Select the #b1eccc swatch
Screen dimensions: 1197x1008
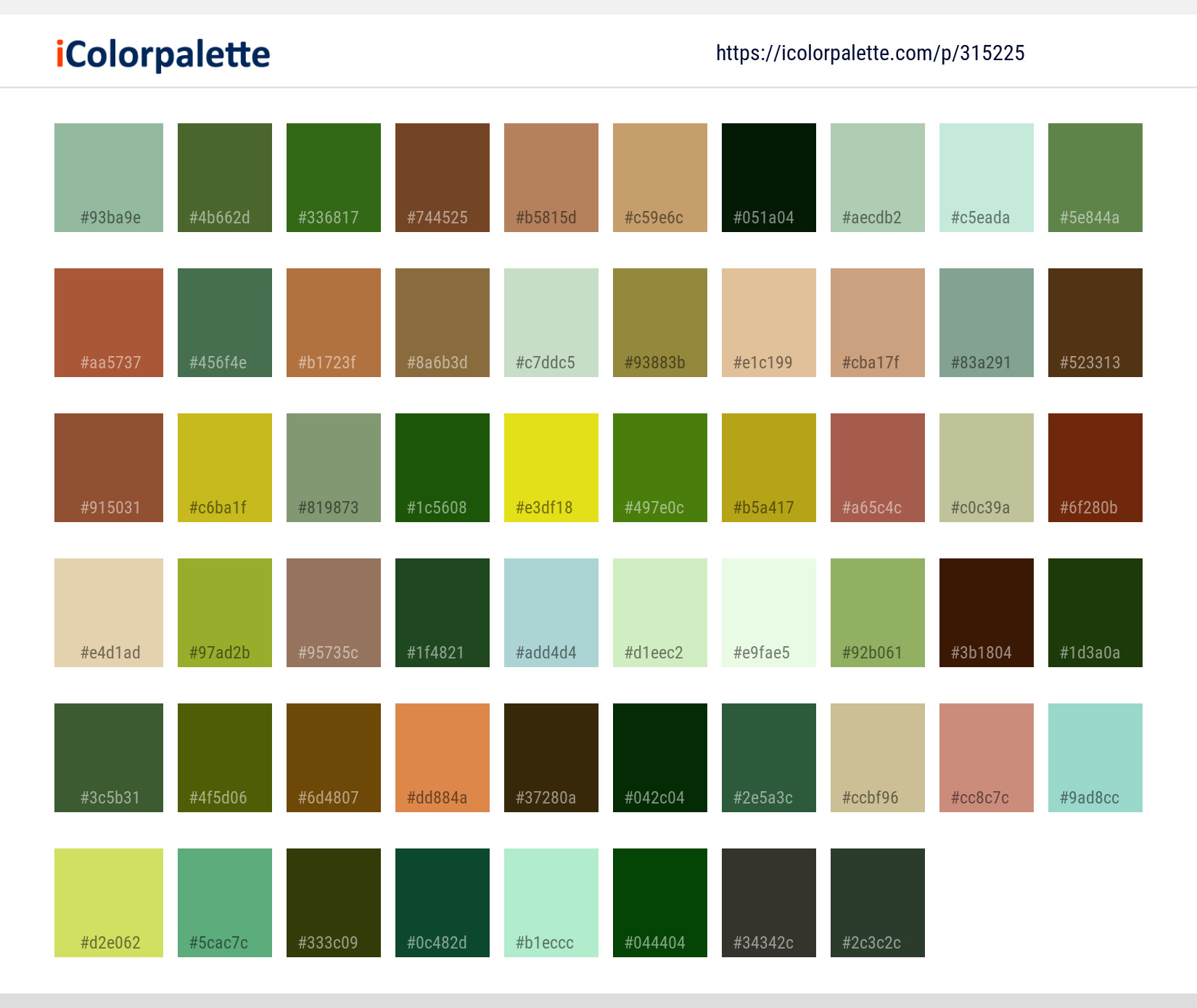coord(551,903)
